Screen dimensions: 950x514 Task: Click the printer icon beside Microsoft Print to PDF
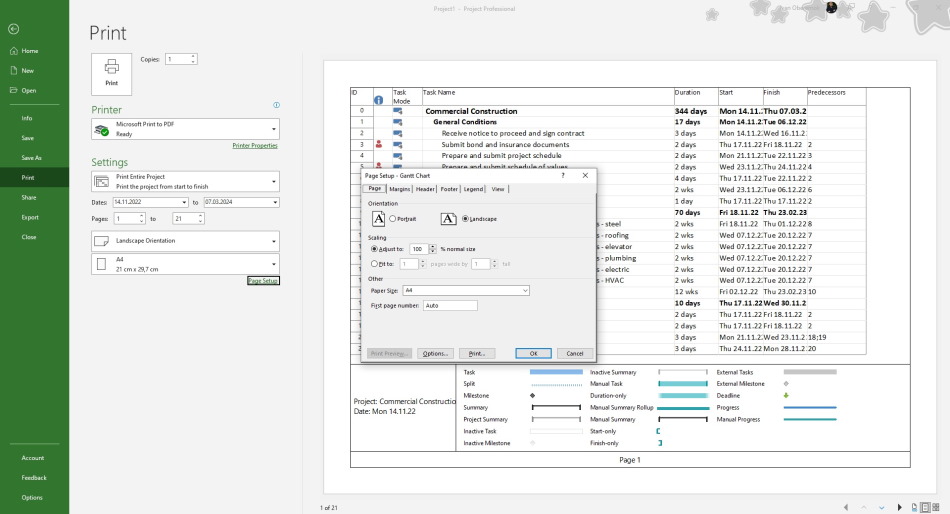tap(101, 129)
